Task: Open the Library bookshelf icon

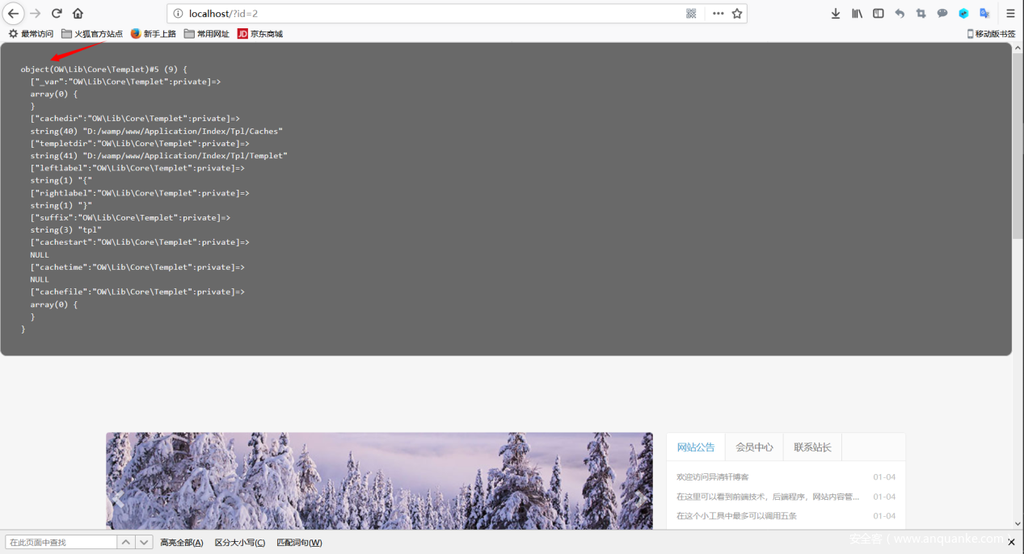Action: tap(857, 13)
